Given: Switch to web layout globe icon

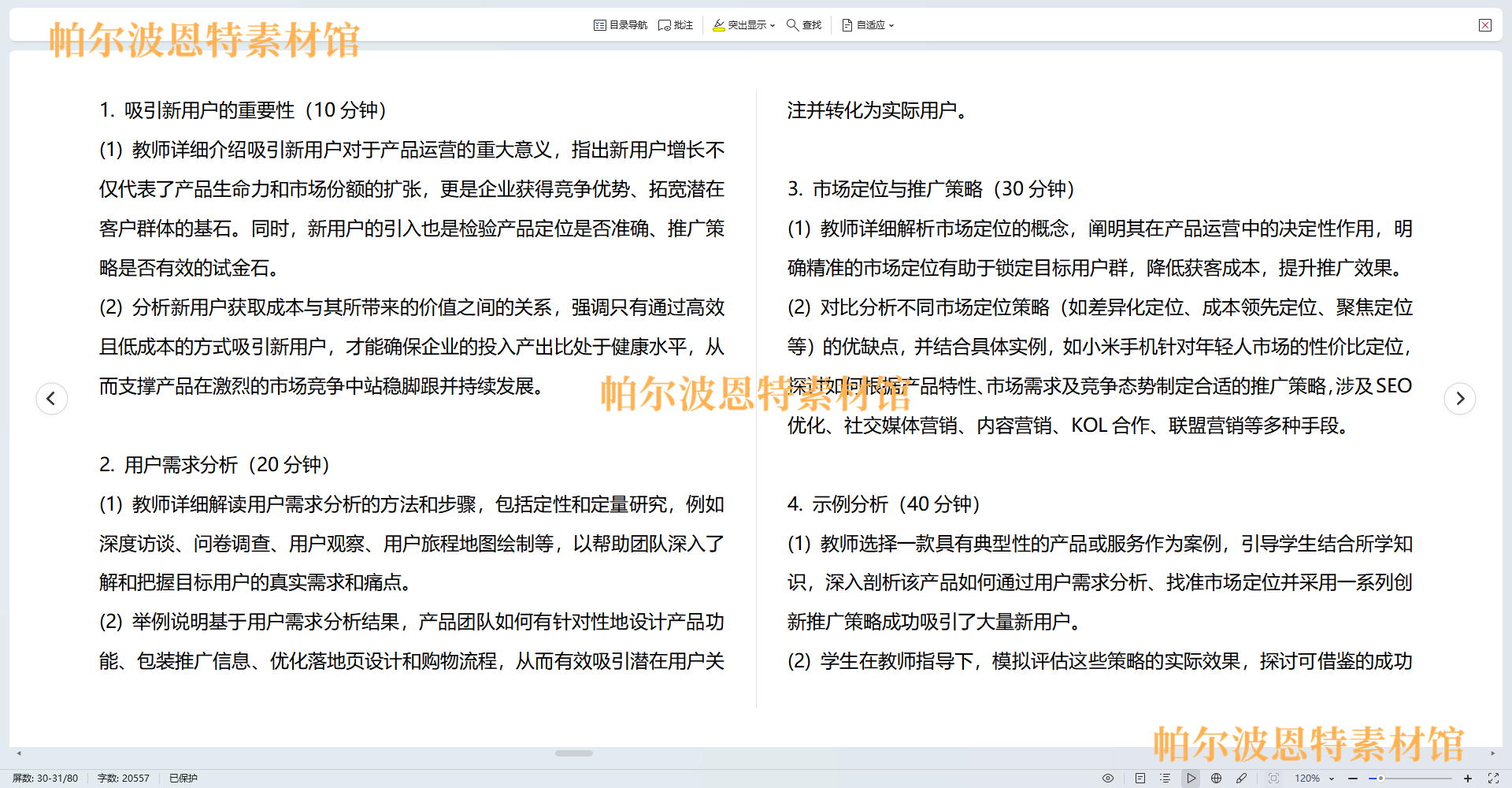Looking at the screenshot, I should (x=1216, y=778).
